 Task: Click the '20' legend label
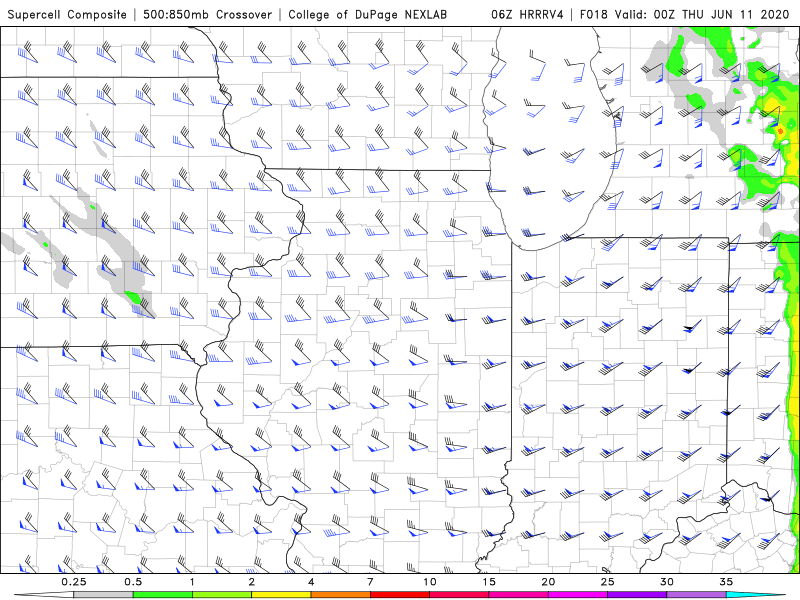coord(548,582)
